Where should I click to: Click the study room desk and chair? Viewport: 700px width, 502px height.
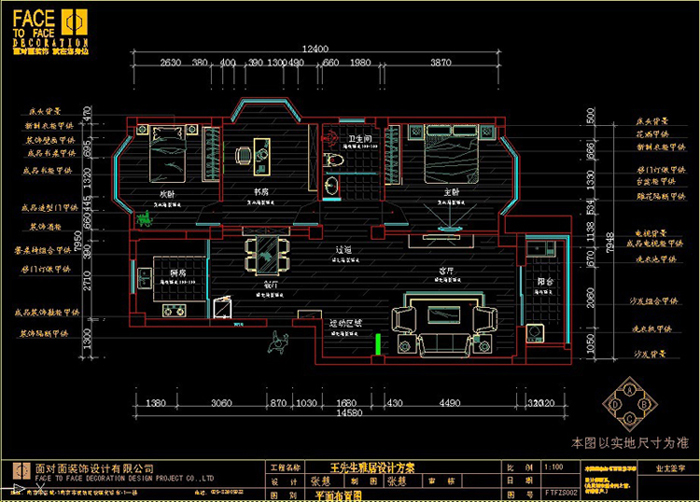point(251,154)
